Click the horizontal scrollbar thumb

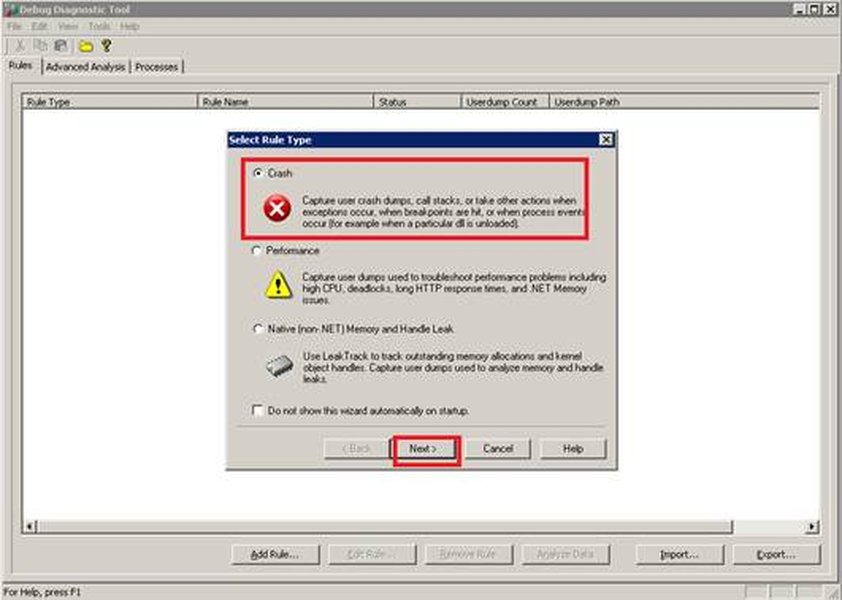pos(384,526)
